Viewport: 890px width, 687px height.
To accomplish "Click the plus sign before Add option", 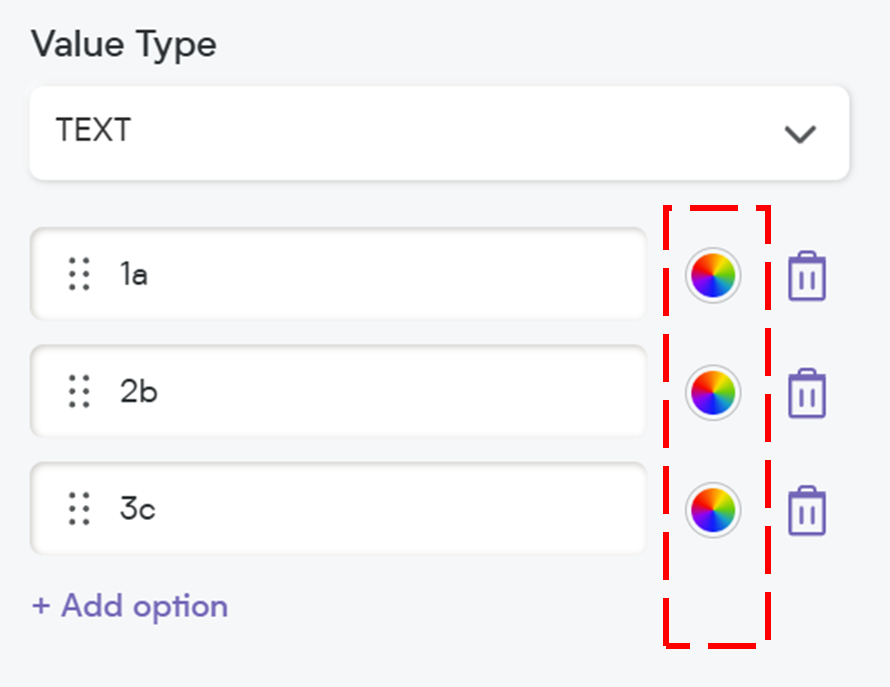I will [x=41, y=606].
